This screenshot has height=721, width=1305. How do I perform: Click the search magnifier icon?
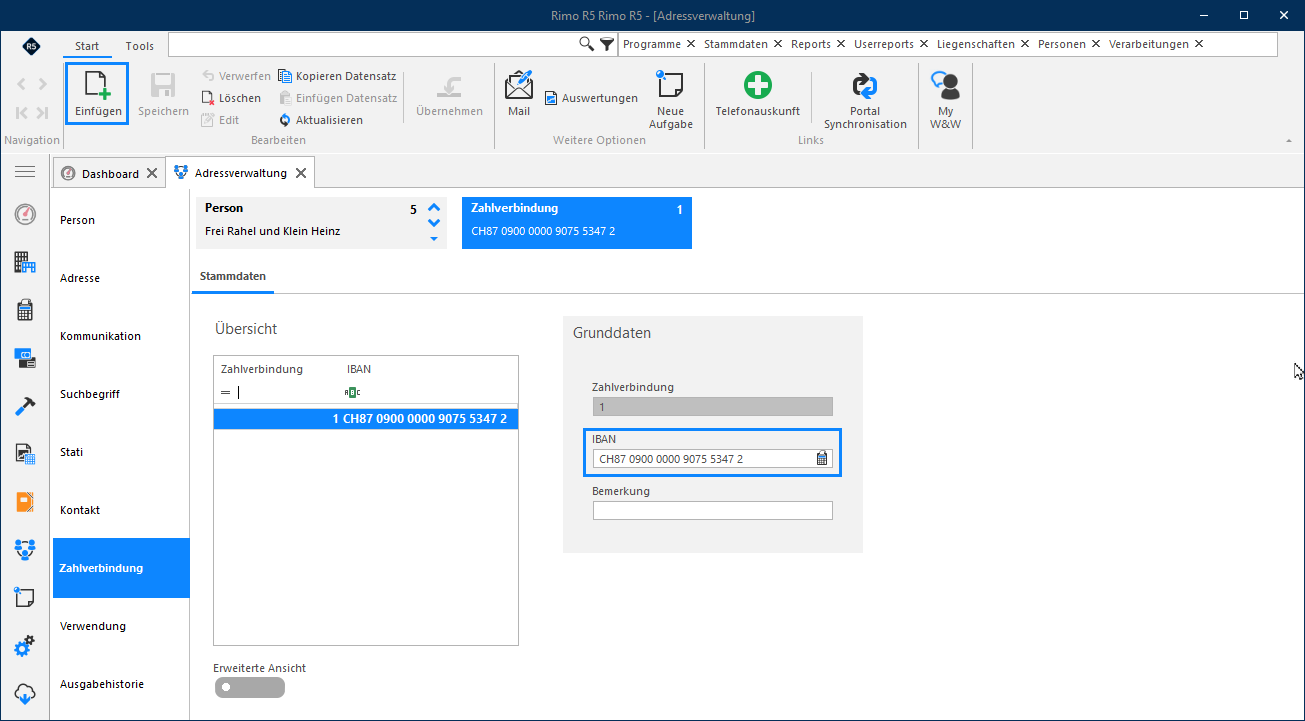(x=587, y=44)
